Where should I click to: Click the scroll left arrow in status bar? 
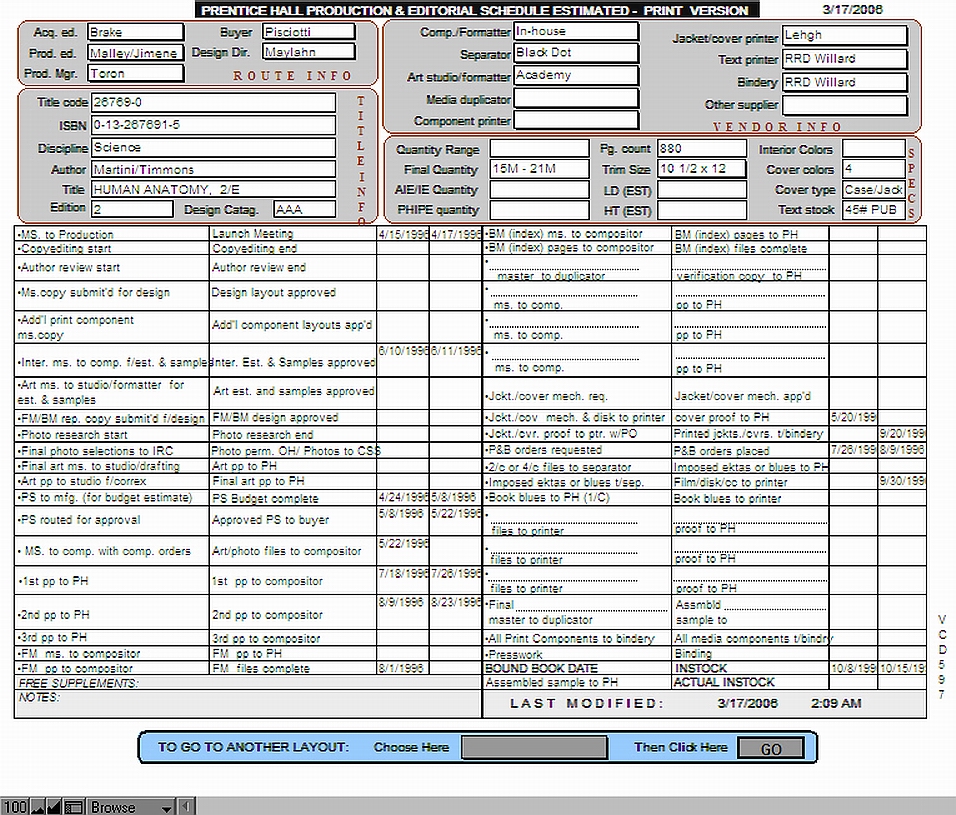coord(186,806)
